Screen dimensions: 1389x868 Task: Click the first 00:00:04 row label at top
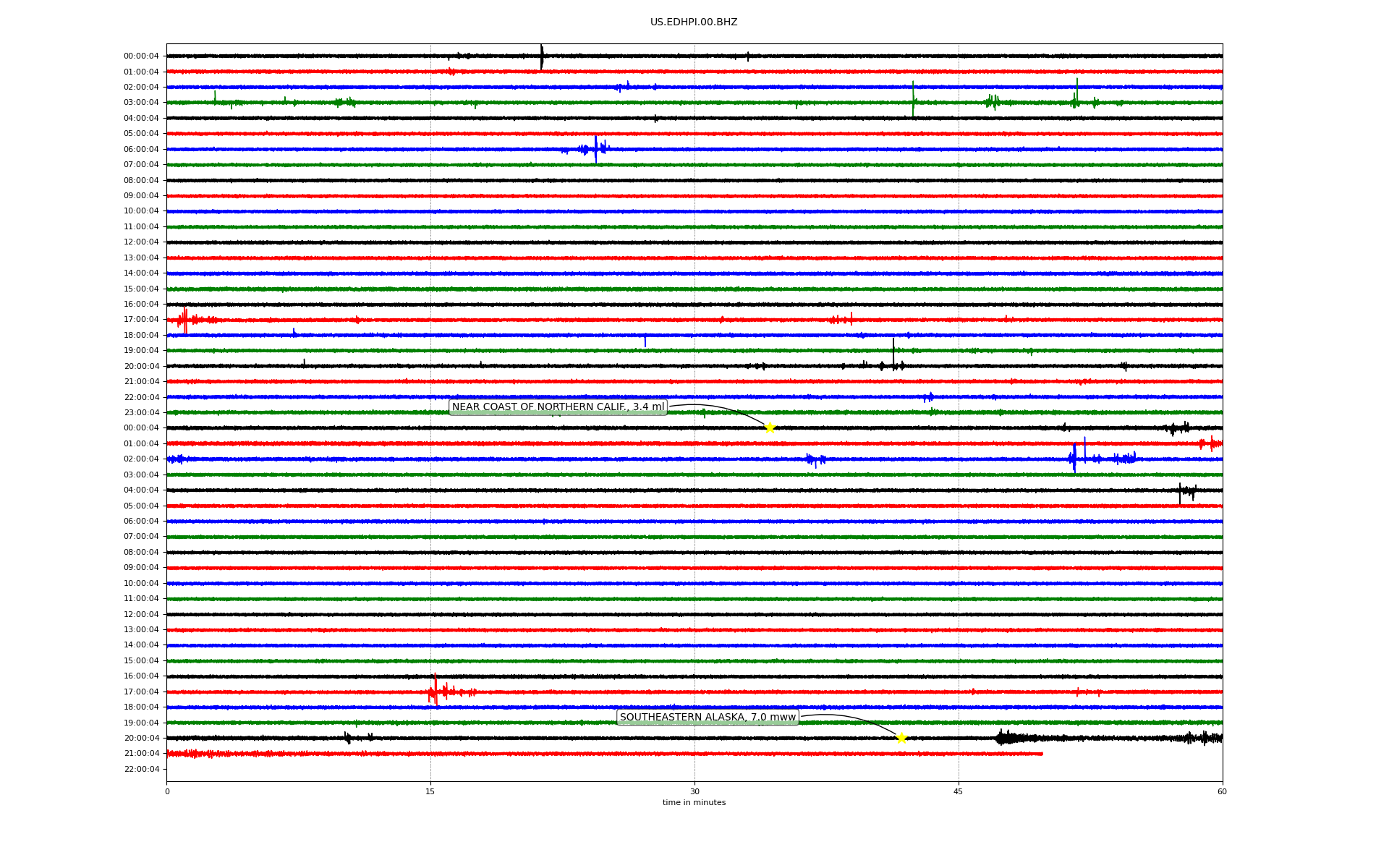141,56
